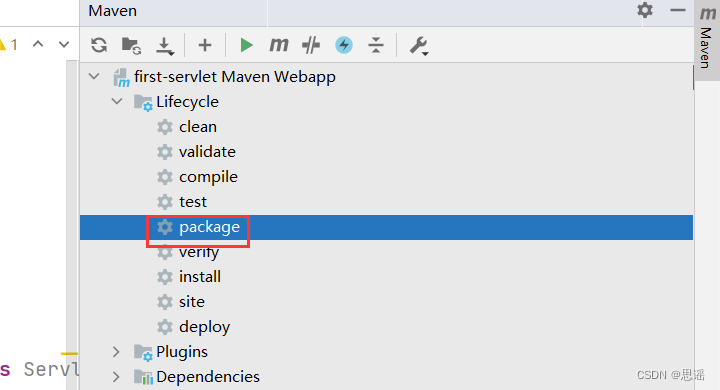Click gear icon beside clean

click(165, 127)
